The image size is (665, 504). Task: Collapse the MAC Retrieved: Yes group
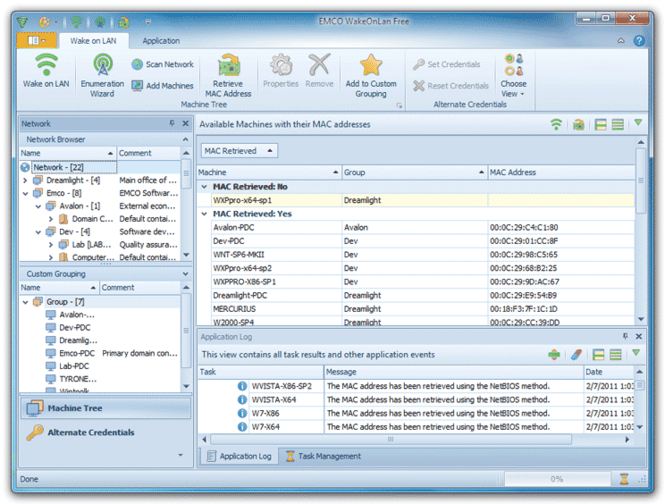pos(204,214)
